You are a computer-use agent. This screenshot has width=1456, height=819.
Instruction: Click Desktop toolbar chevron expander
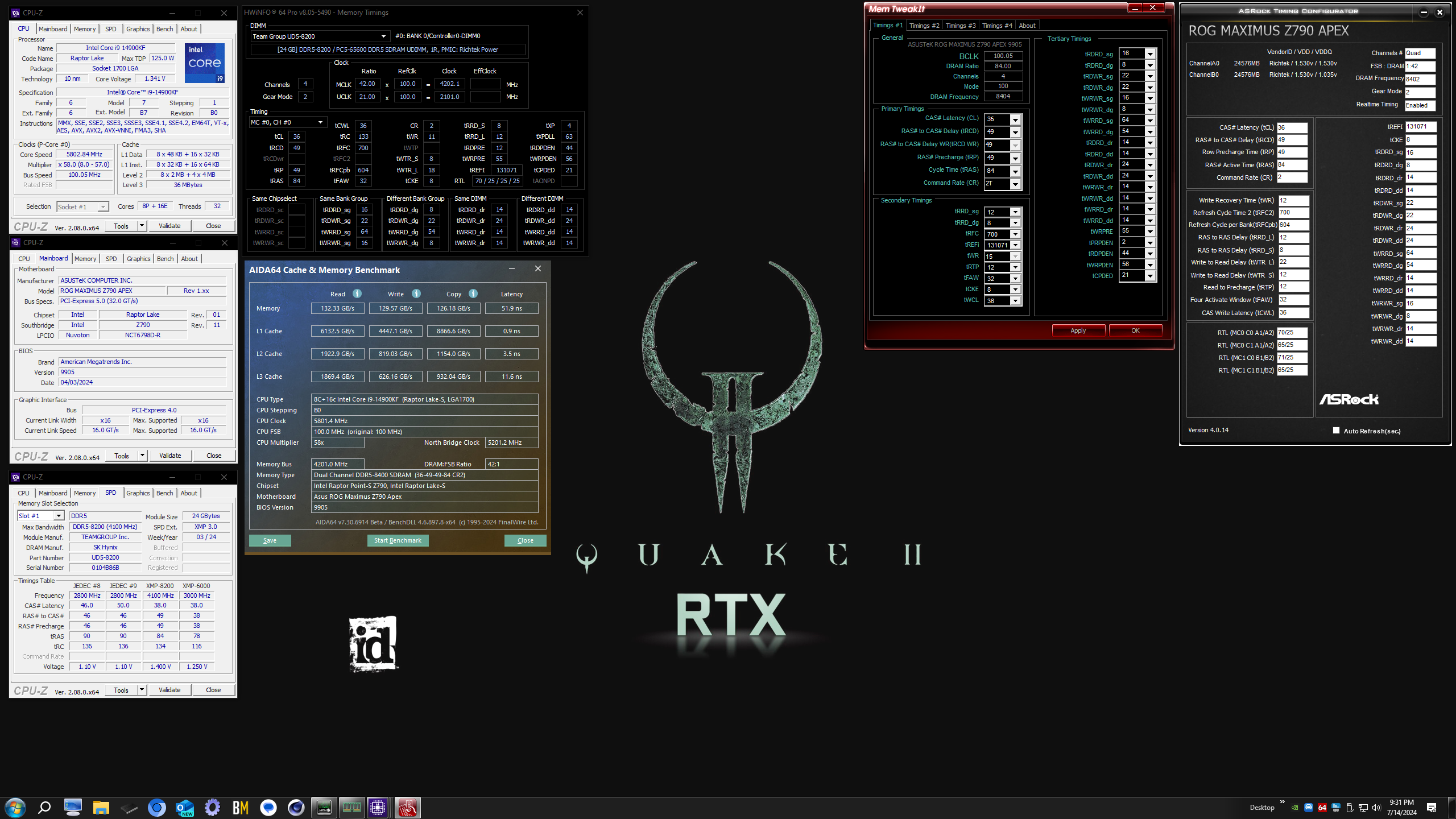[x=1282, y=802]
